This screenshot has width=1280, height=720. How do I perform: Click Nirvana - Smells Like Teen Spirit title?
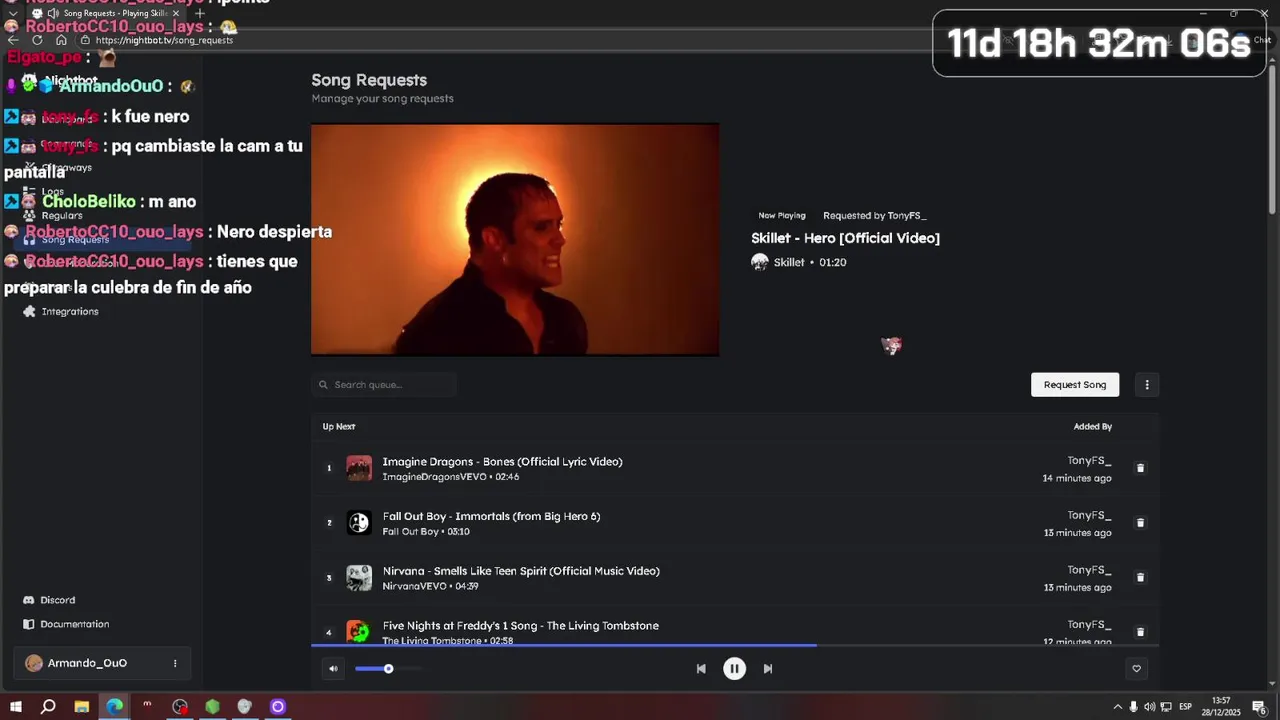coord(521,571)
